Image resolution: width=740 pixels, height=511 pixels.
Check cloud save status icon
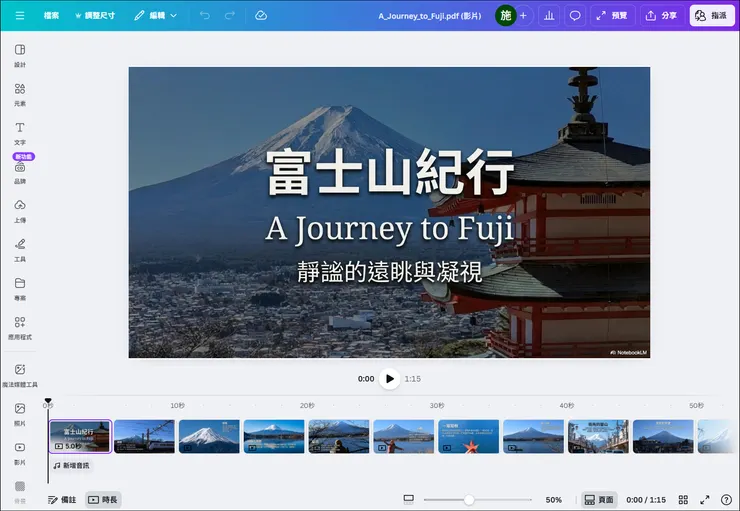point(261,16)
